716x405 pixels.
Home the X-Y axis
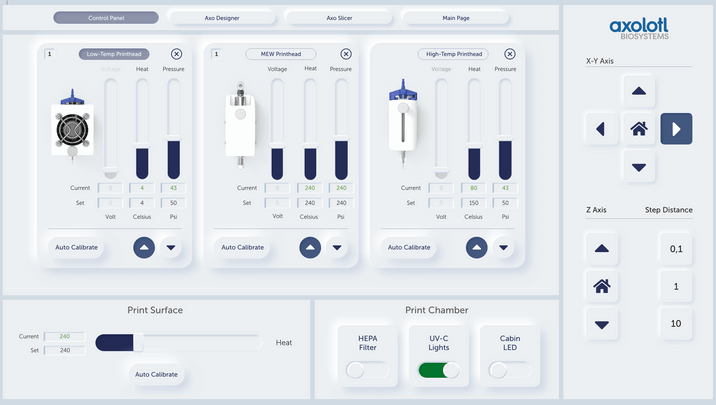pos(638,128)
